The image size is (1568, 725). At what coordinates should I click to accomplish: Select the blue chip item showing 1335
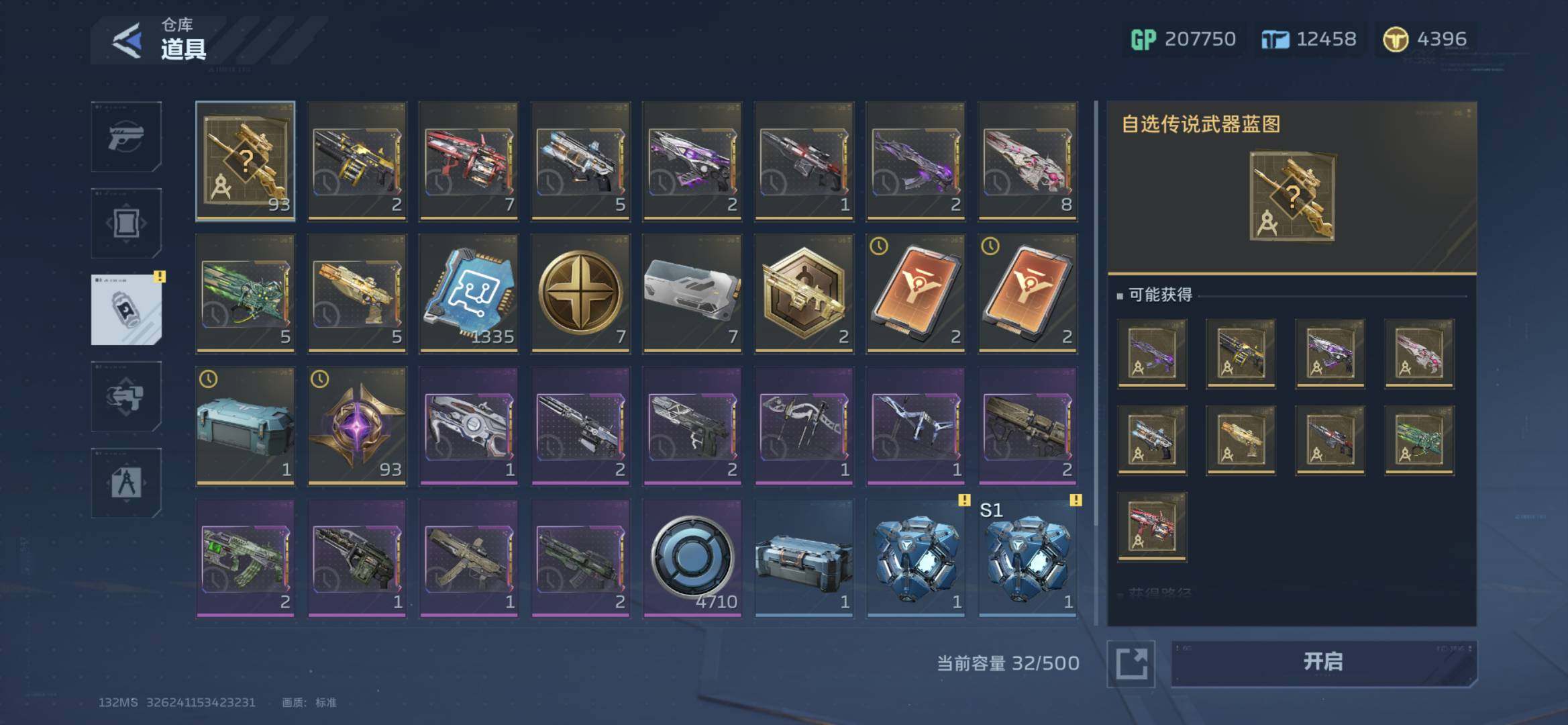[x=468, y=293]
